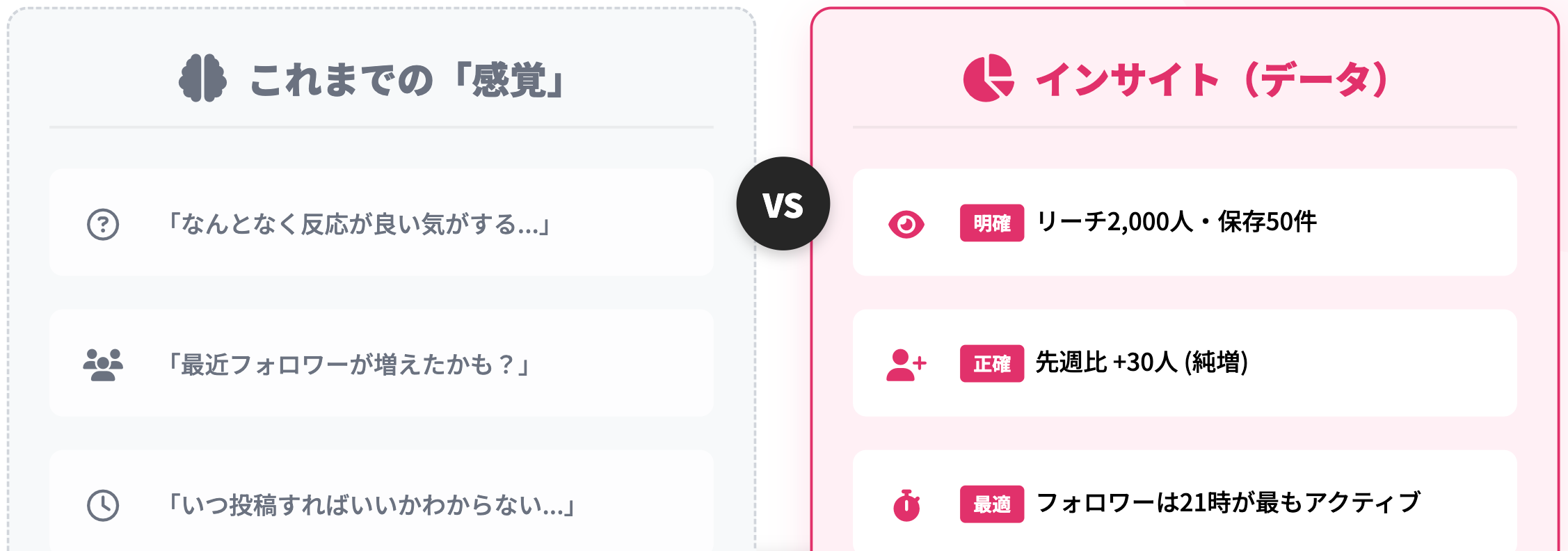Click text 「なんとなく反応が良い気がする...」
1568x551 pixels.
(x=359, y=225)
